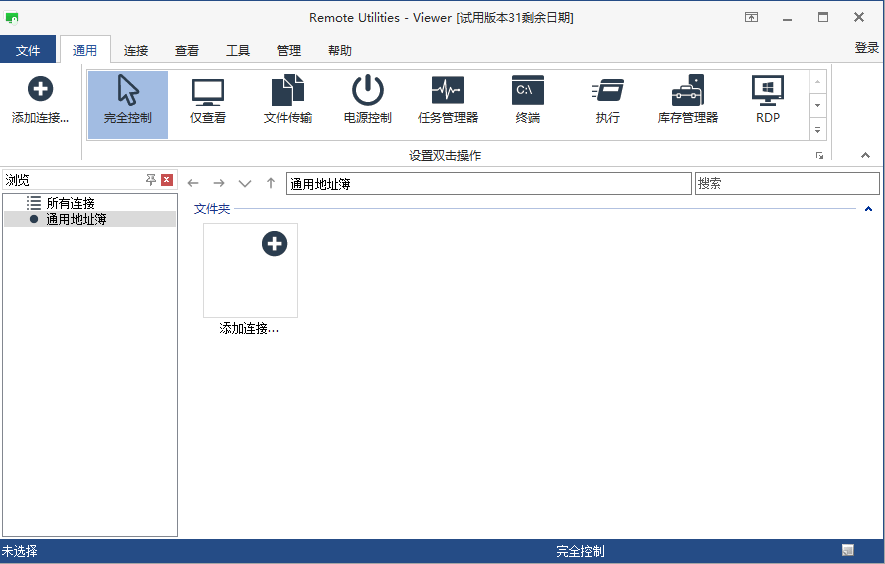Collapse the 文件夹 section group

coord(869,209)
